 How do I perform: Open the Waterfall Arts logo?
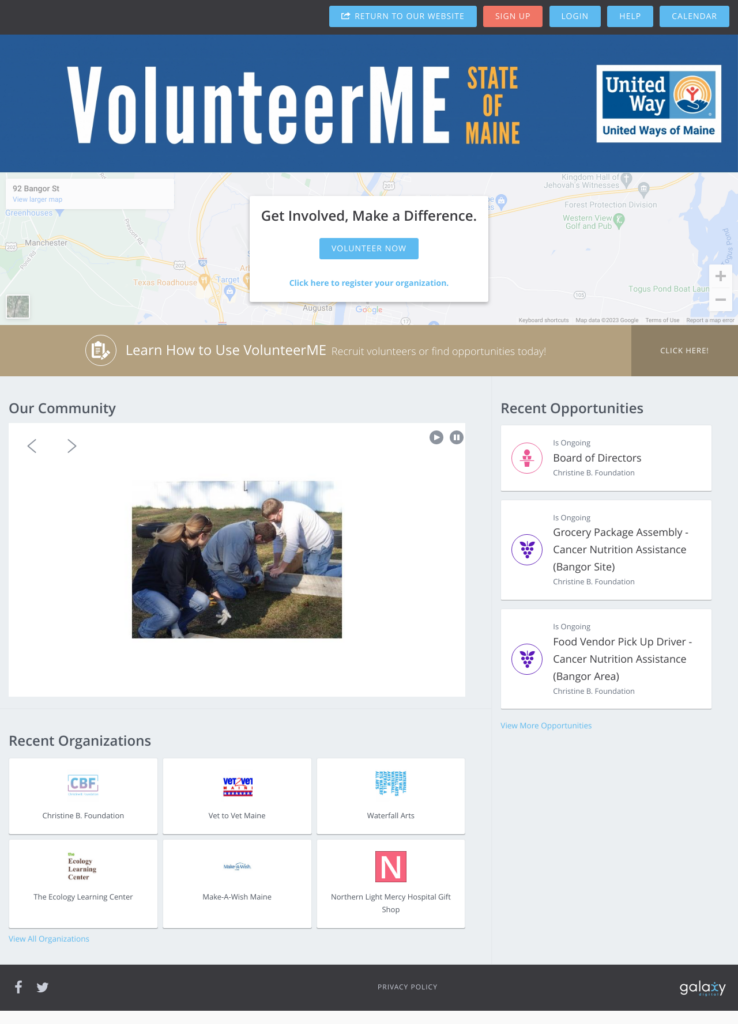(391, 782)
